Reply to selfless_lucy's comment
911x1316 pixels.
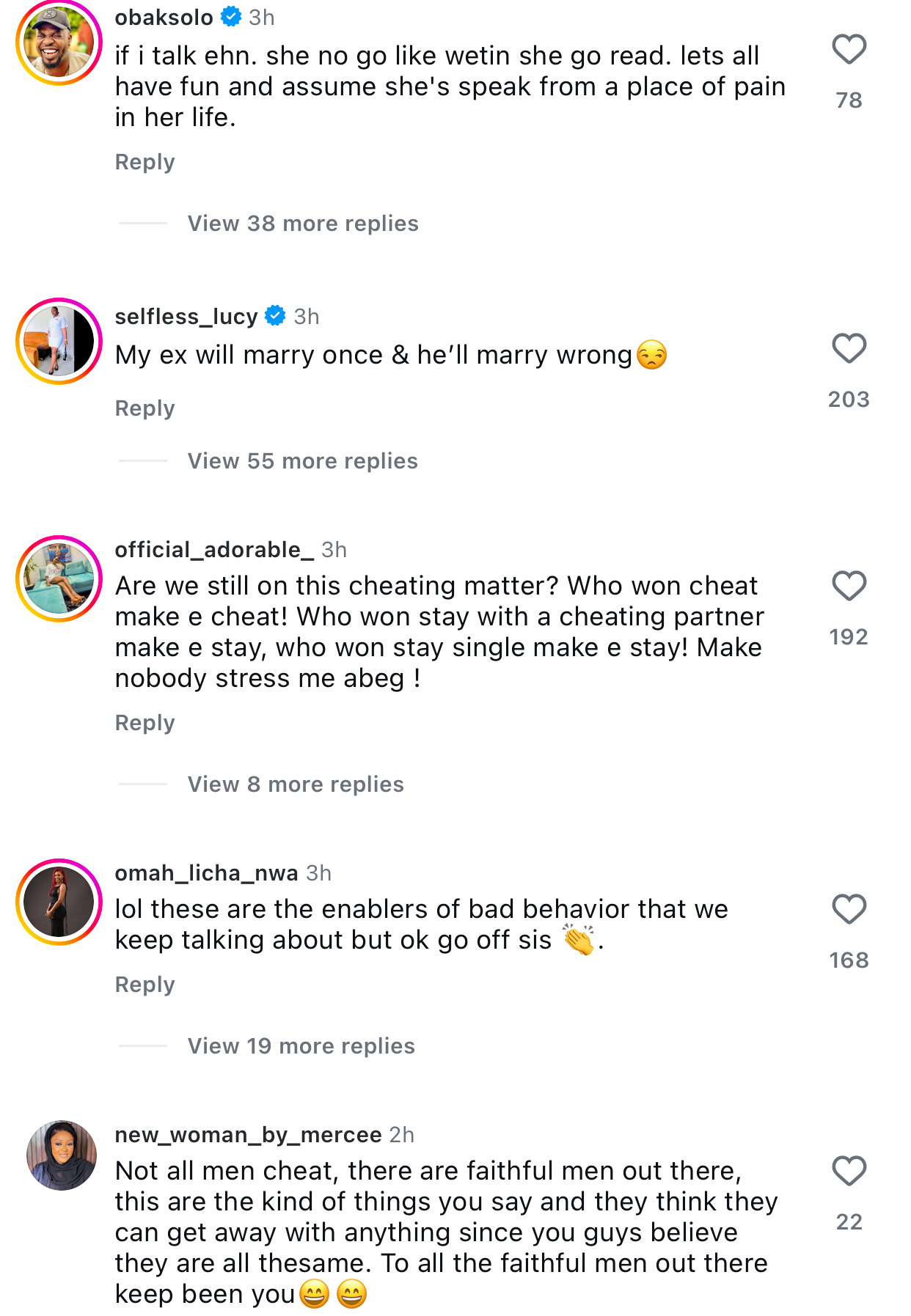[144, 408]
